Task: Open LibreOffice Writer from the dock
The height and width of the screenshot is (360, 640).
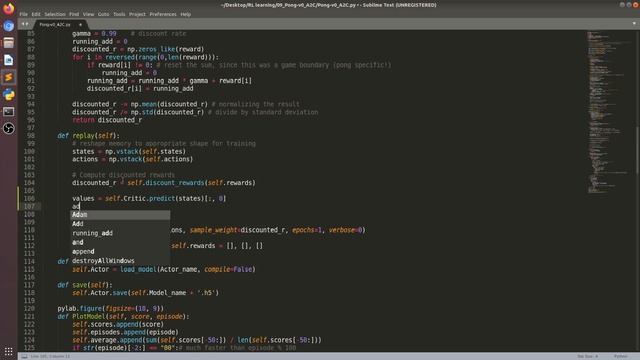Action: pos(9,60)
